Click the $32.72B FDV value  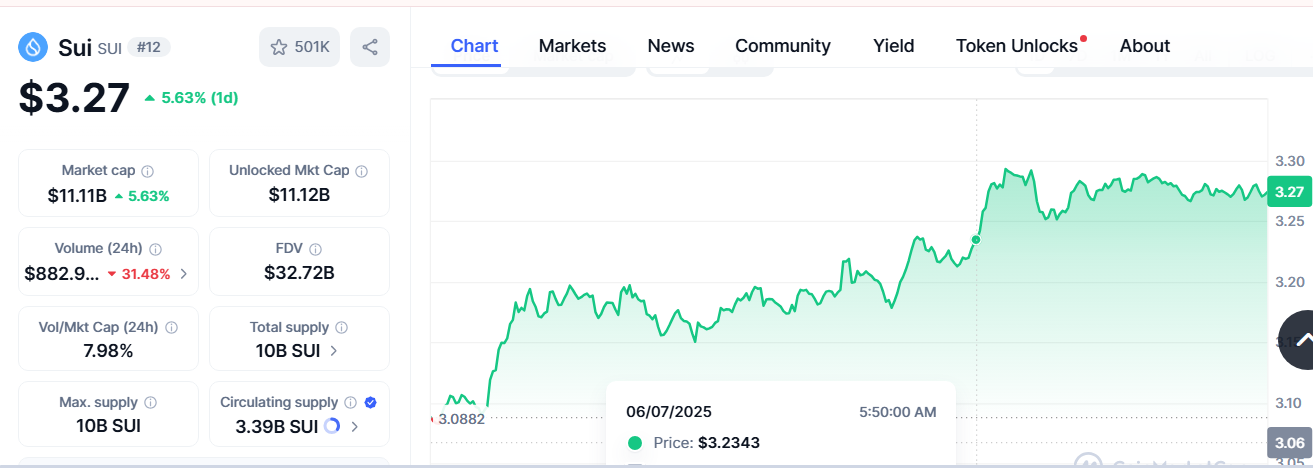tap(299, 273)
